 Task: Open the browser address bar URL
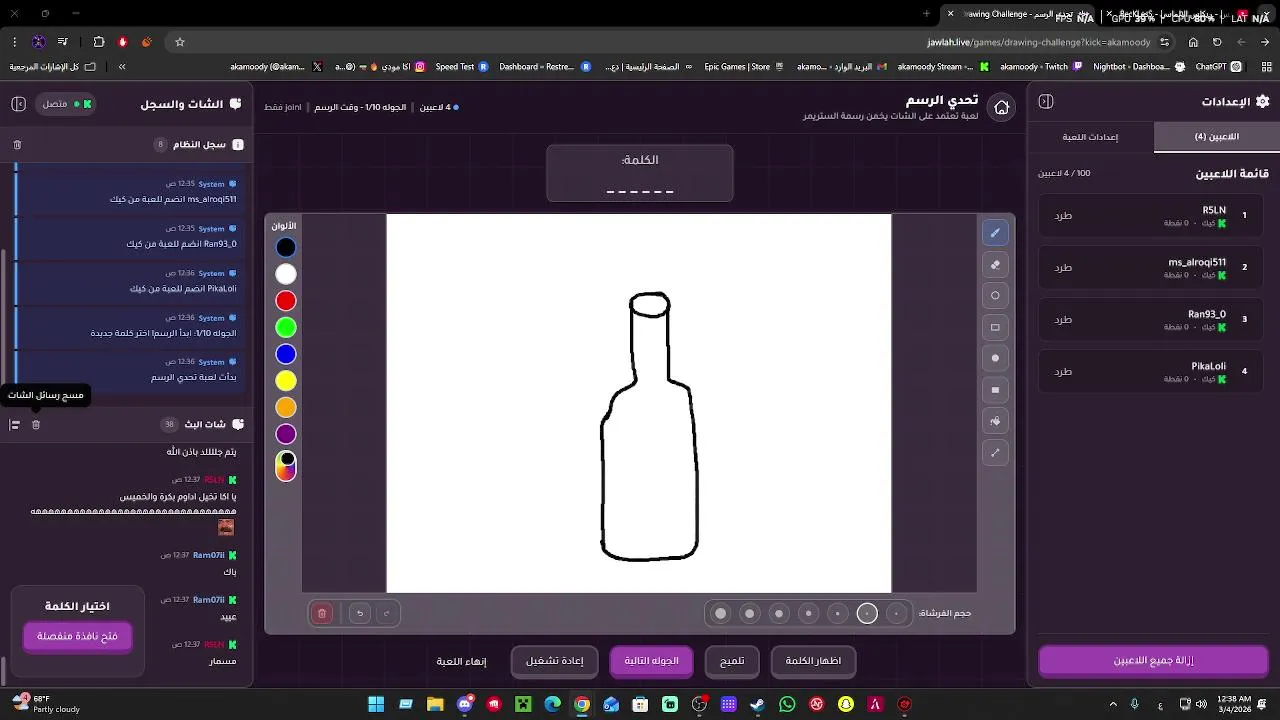click(1039, 43)
